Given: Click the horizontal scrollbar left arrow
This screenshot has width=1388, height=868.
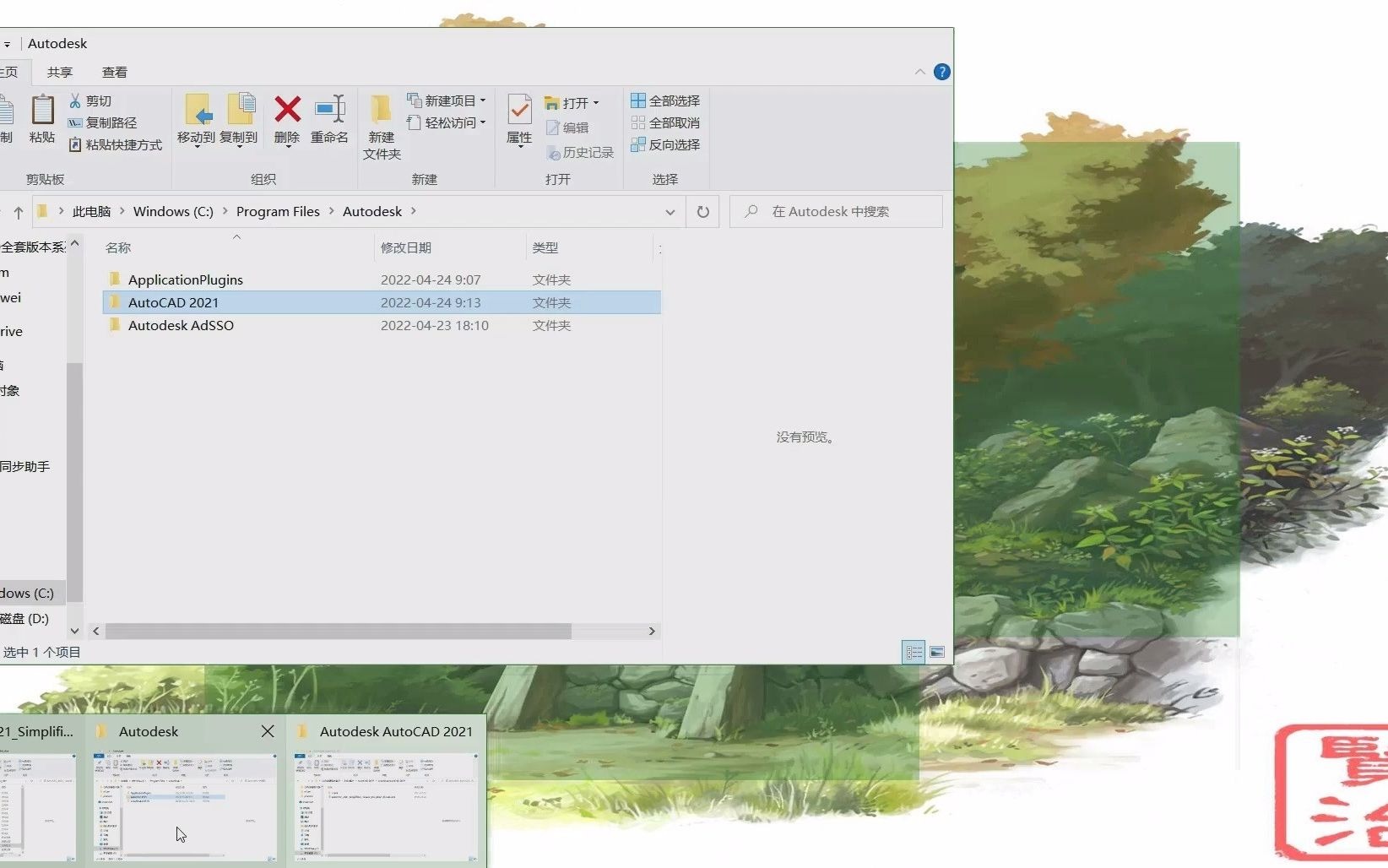Looking at the screenshot, I should pyautogui.click(x=96, y=631).
